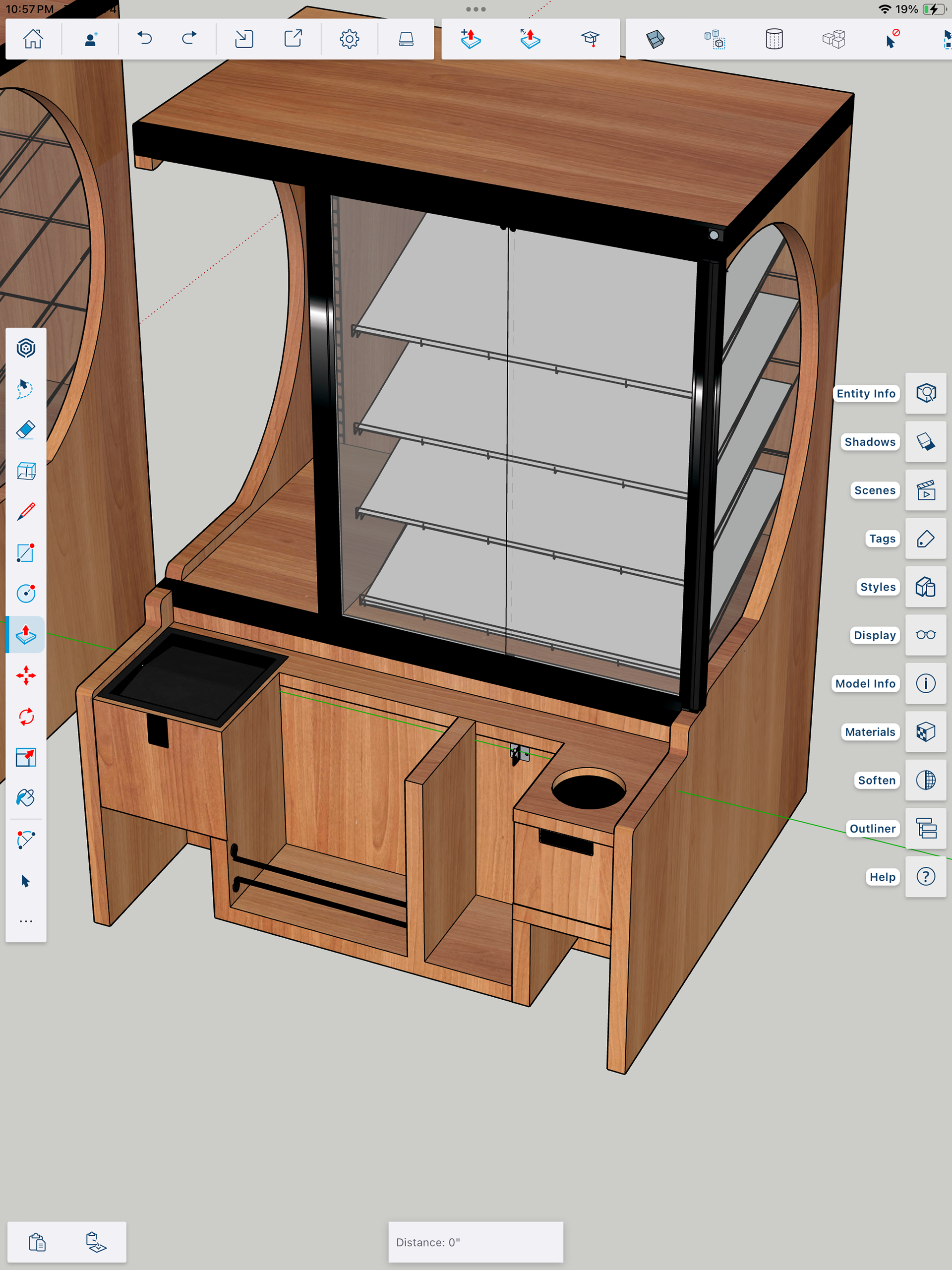Image resolution: width=952 pixels, height=1270 pixels.
Task: Select the arrow Select tool
Action: tap(26, 881)
